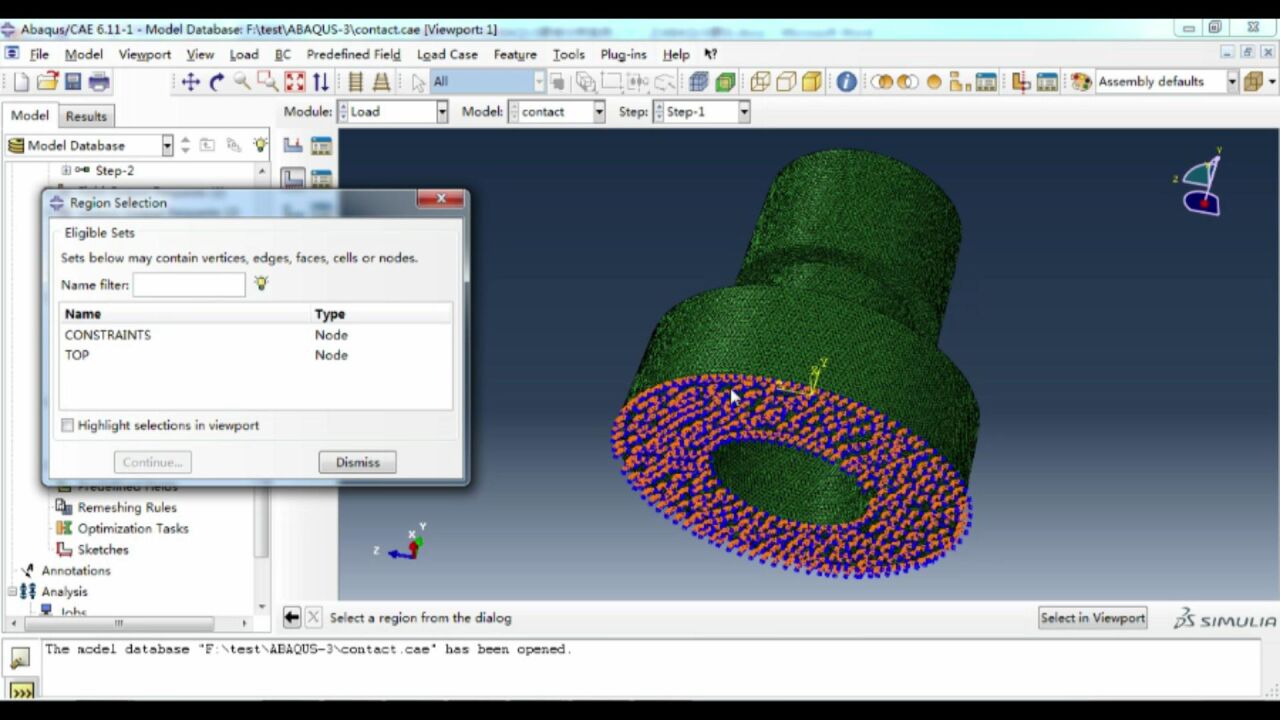Click the Auto-Fit View icon

[294, 82]
